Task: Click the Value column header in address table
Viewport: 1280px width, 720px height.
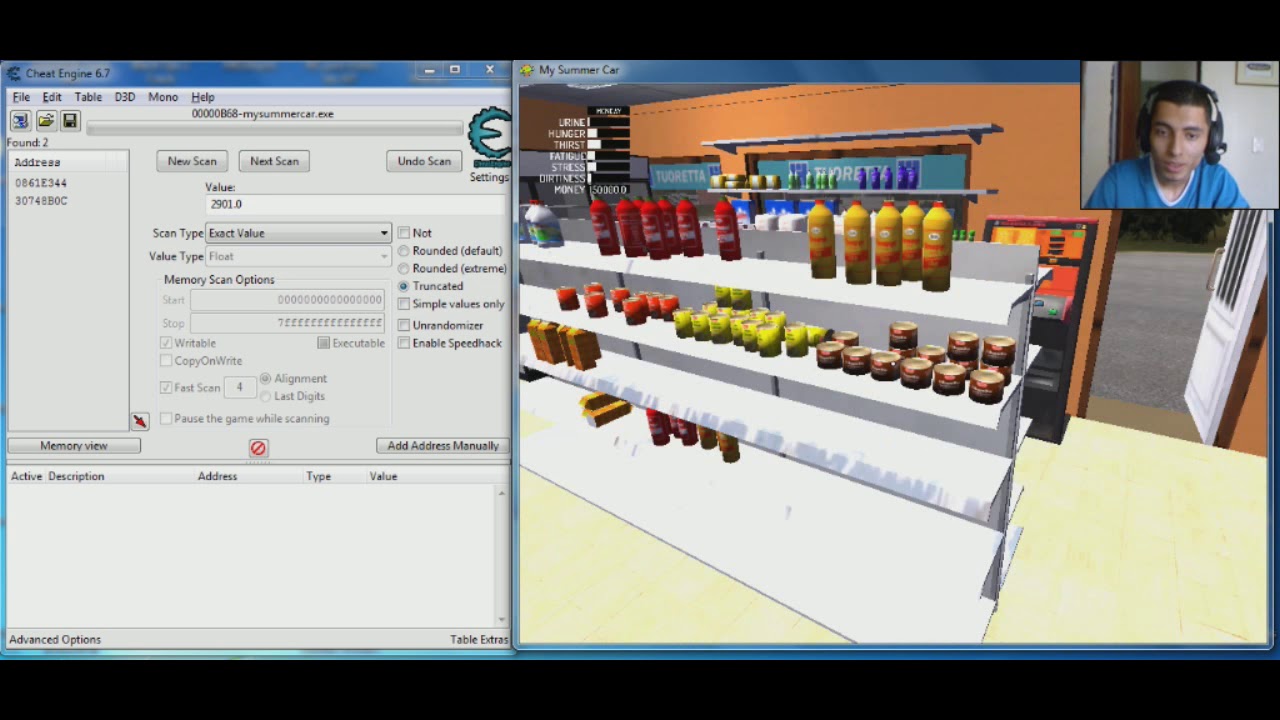Action: (x=383, y=477)
